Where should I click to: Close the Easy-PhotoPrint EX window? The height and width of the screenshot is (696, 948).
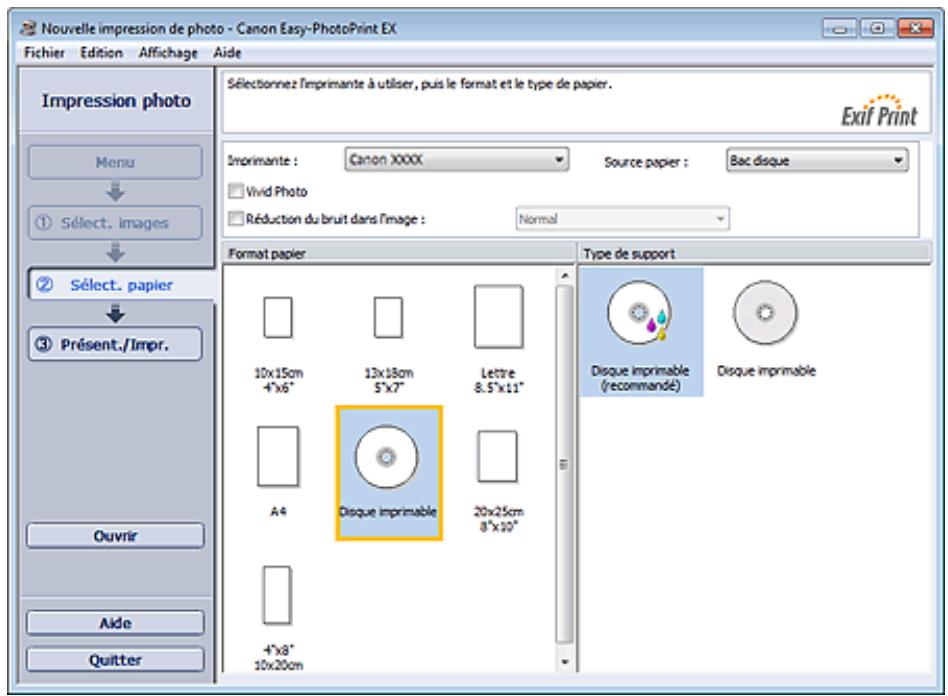tap(915, 28)
